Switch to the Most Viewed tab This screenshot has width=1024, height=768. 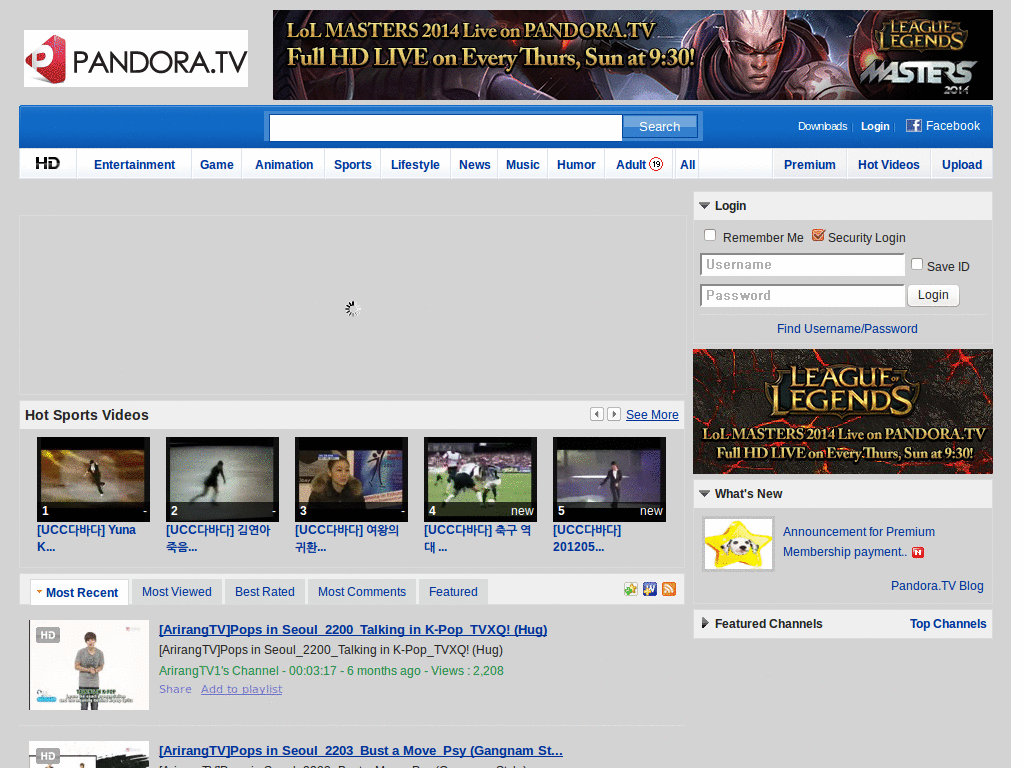click(177, 592)
